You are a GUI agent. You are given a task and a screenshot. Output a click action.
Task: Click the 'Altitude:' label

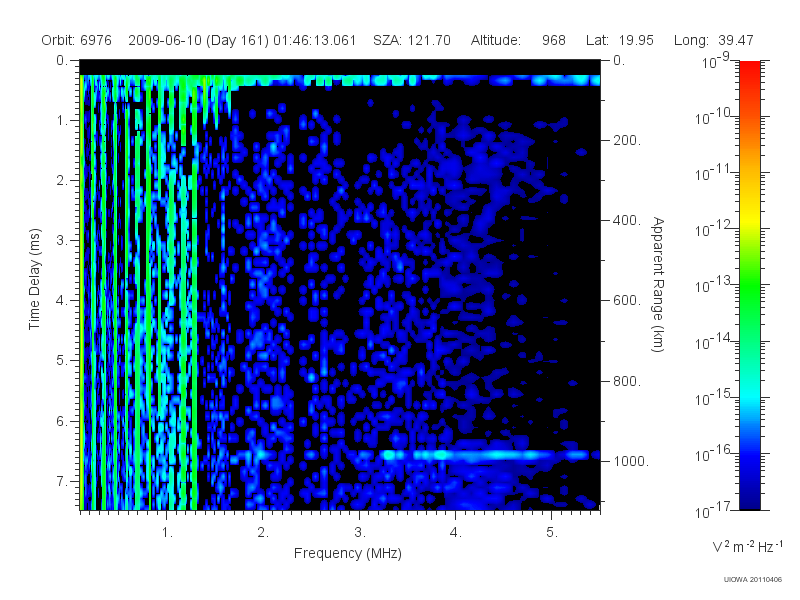coord(495,40)
